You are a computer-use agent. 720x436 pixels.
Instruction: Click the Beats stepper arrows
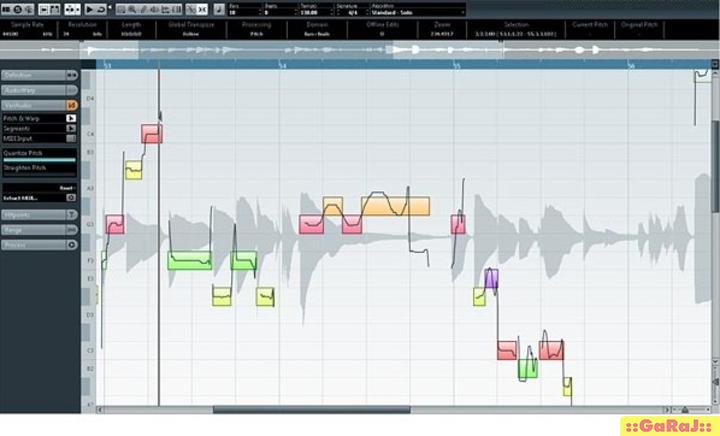296,12
